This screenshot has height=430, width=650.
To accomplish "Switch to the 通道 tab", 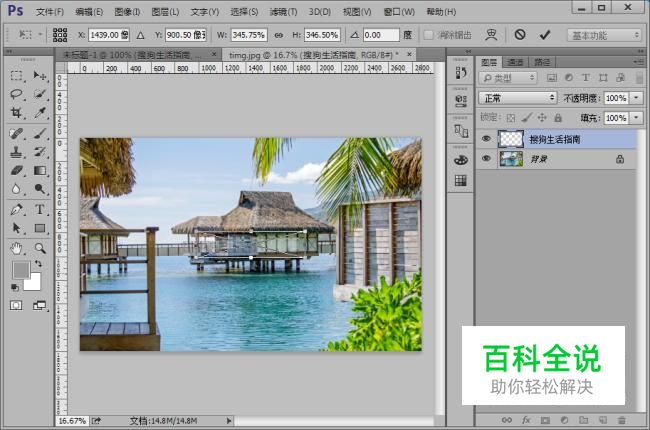I will click(515, 62).
